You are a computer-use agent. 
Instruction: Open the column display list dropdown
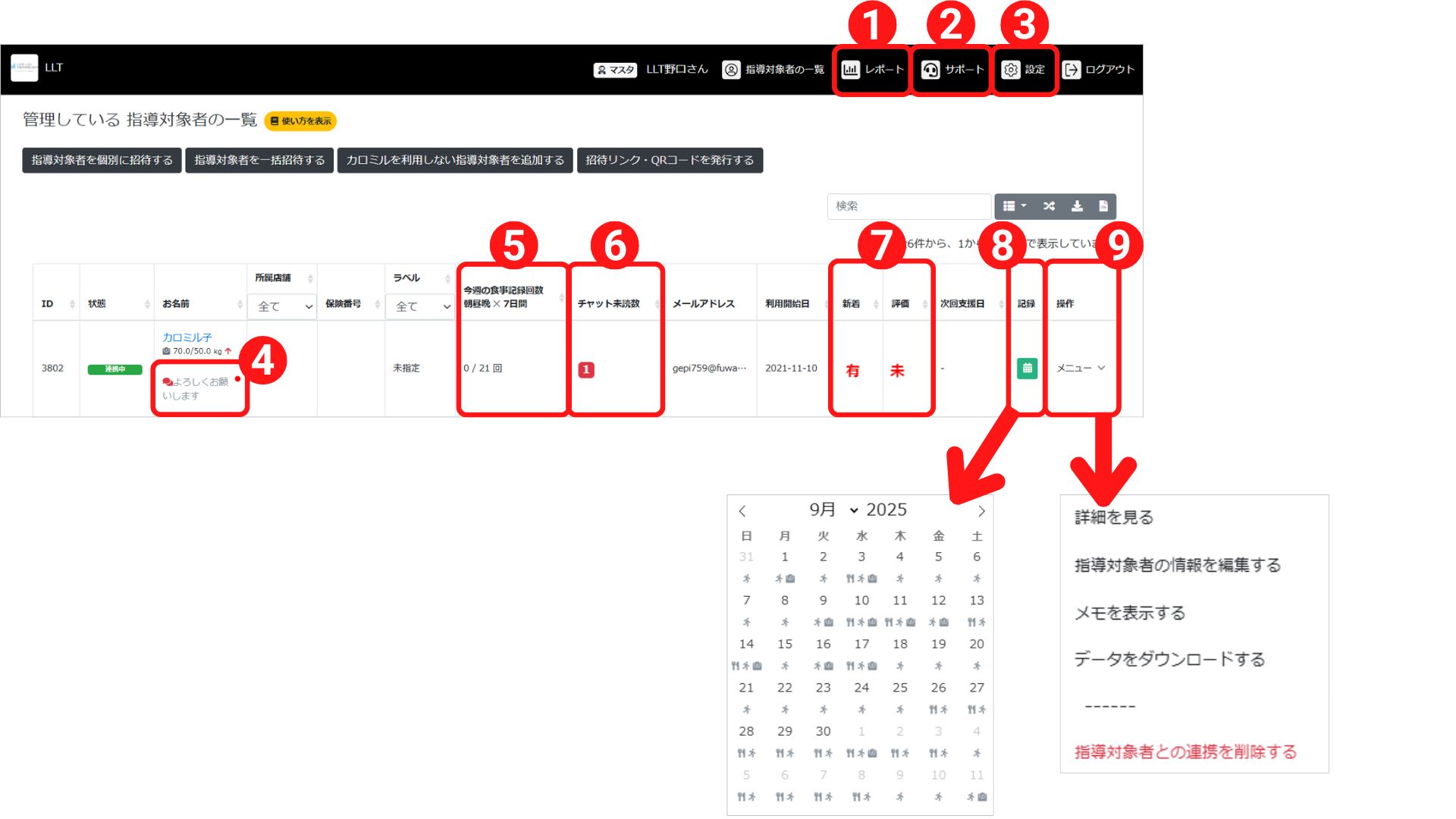click(x=1014, y=206)
